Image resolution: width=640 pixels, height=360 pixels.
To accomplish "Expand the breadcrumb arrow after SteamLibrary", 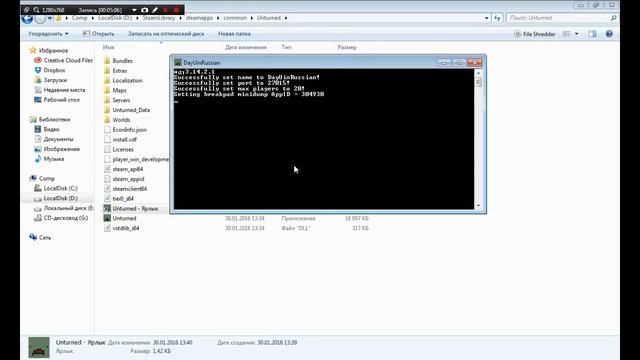I will [x=180, y=18].
